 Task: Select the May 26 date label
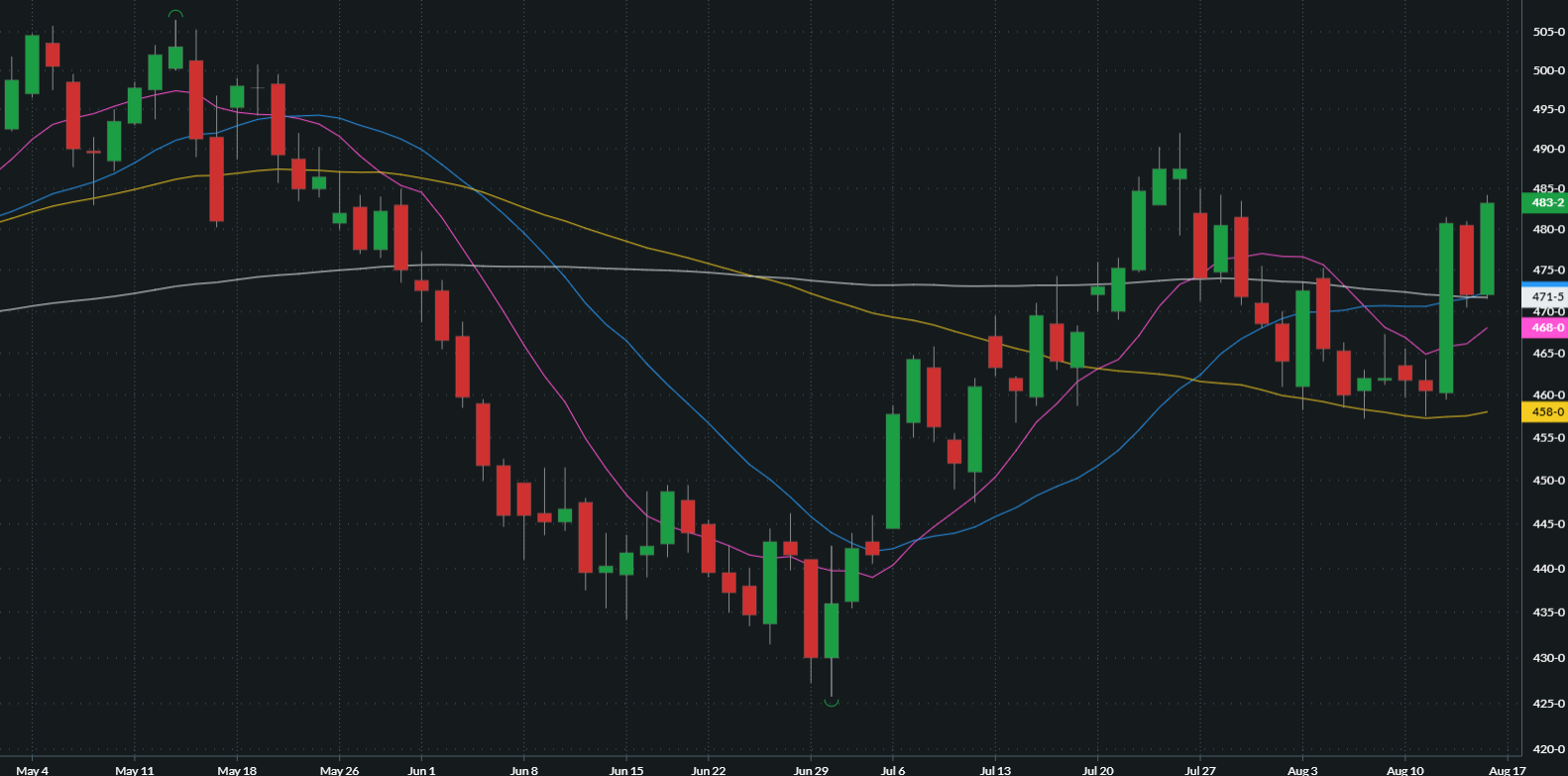339,770
